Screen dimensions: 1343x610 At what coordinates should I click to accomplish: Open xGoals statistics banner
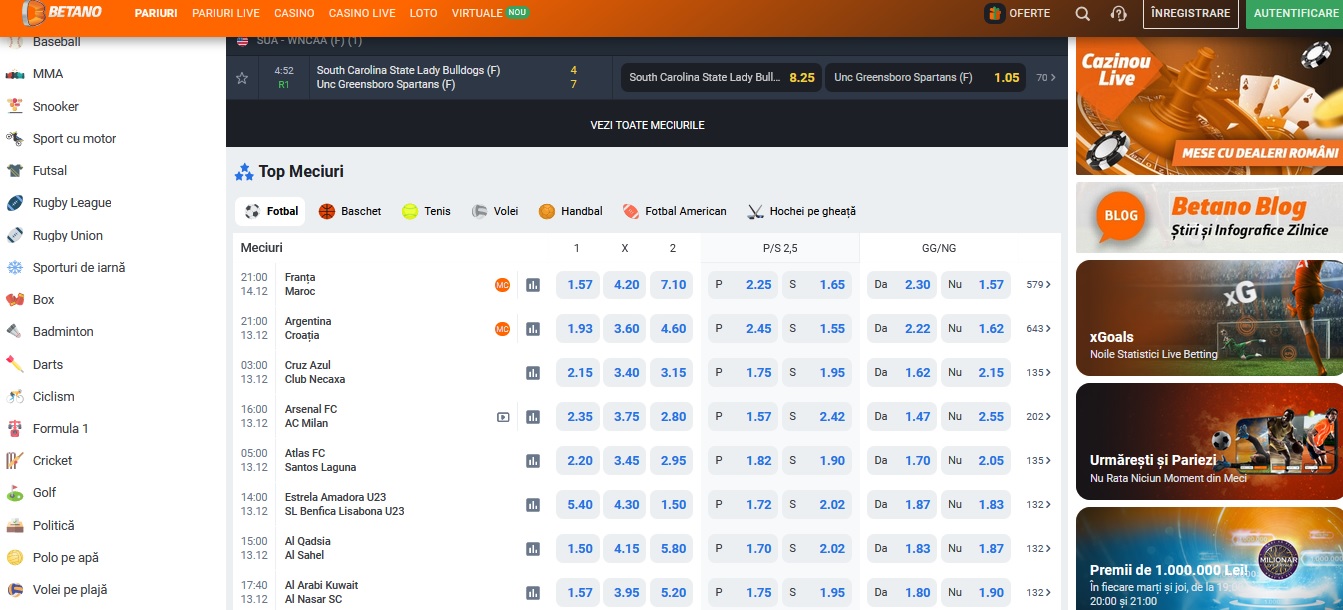point(1209,318)
